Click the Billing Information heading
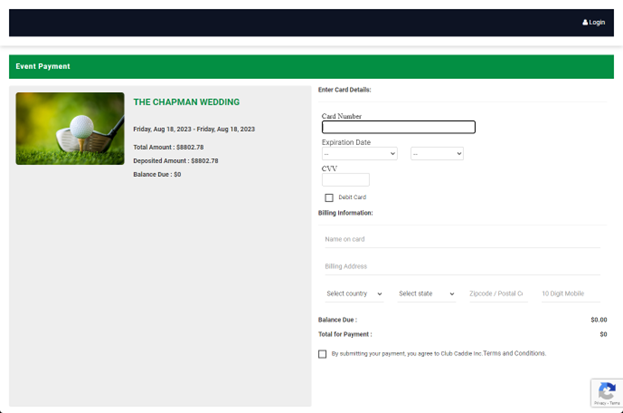Viewport: 623px width, 413px height. pos(345,213)
